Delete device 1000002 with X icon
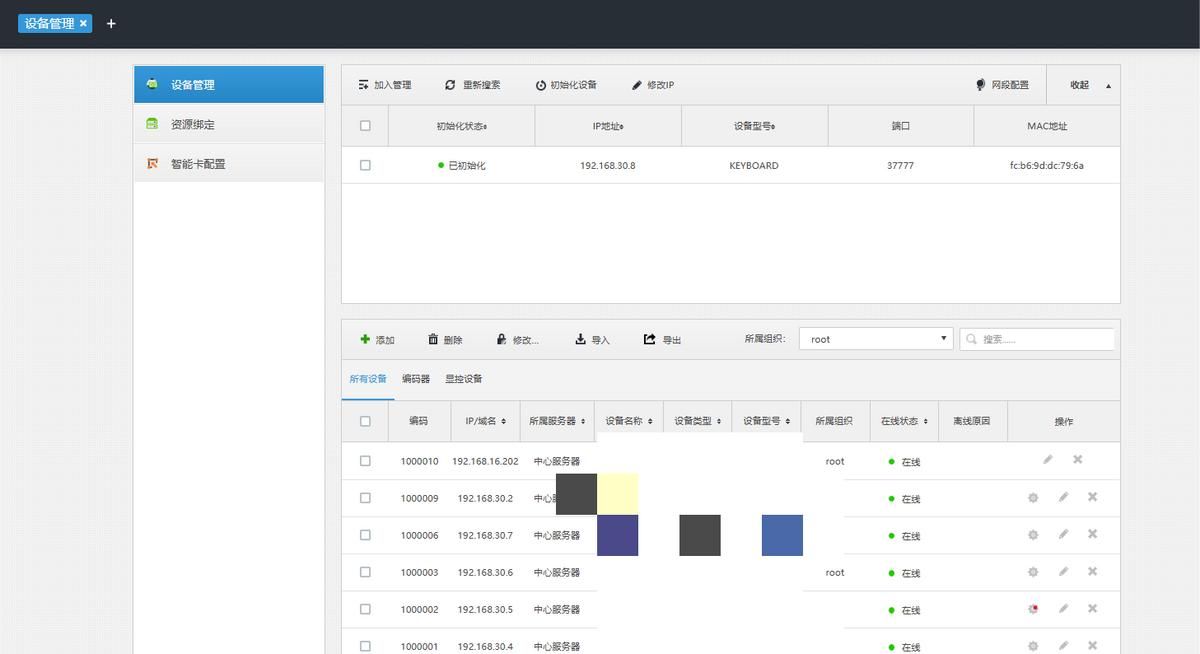The height and width of the screenshot is (654, 1200). [1093, 609]
